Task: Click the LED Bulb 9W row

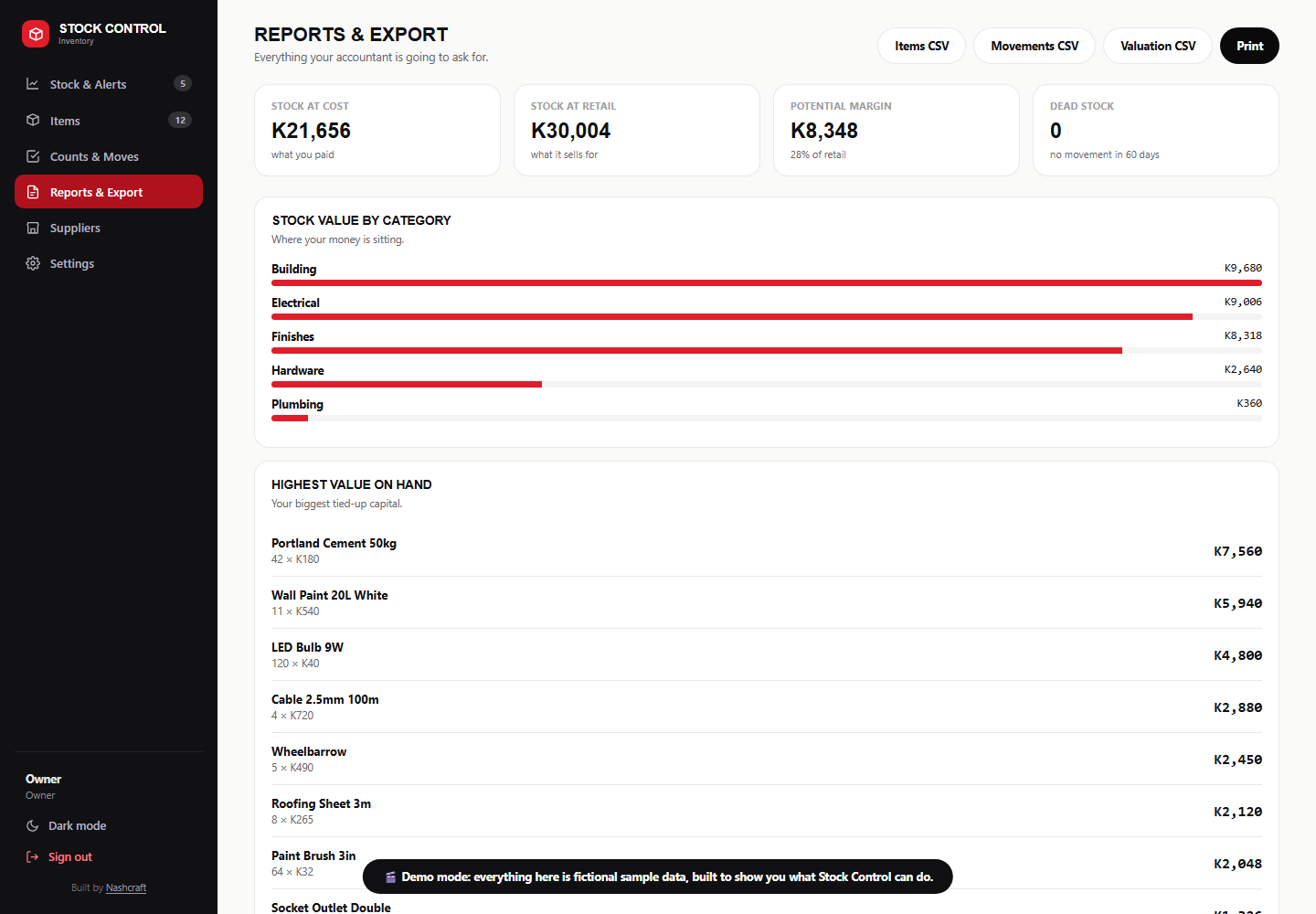Action: [x=767, y=655]
